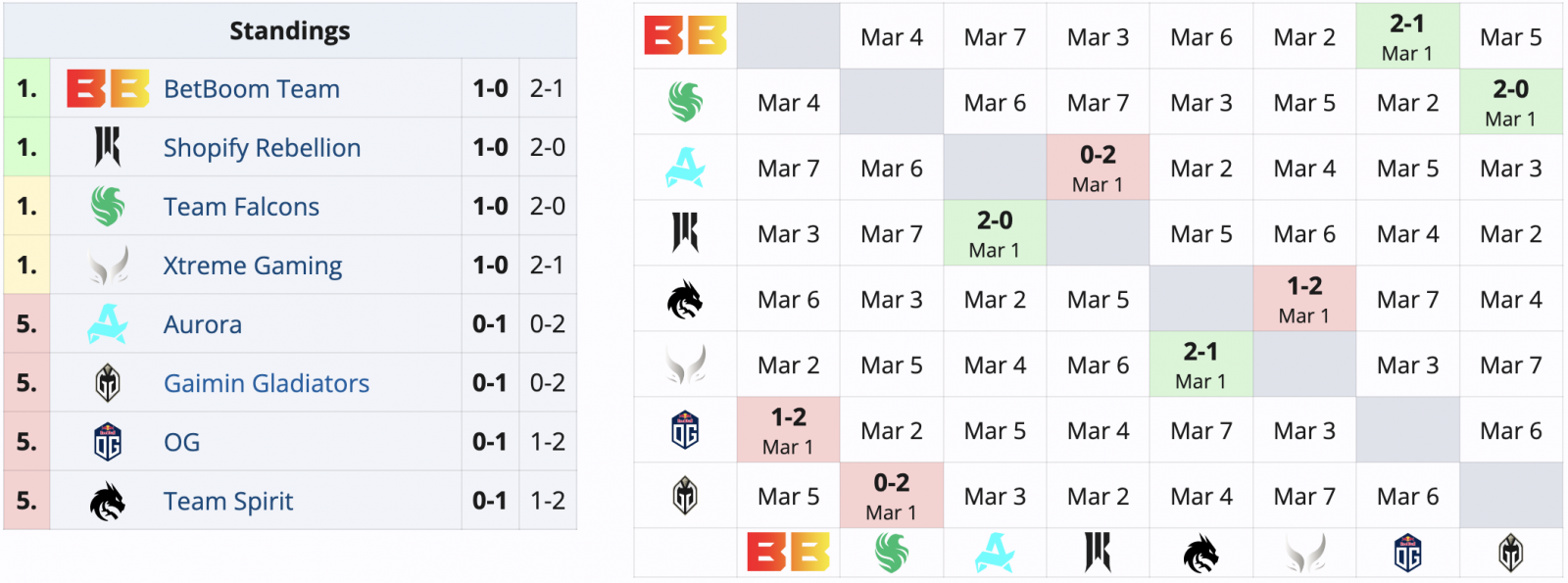Viewport: 1568px width, 583px height.
Task: Click the OG logo in the Standings table
Action: coord(108,442)
